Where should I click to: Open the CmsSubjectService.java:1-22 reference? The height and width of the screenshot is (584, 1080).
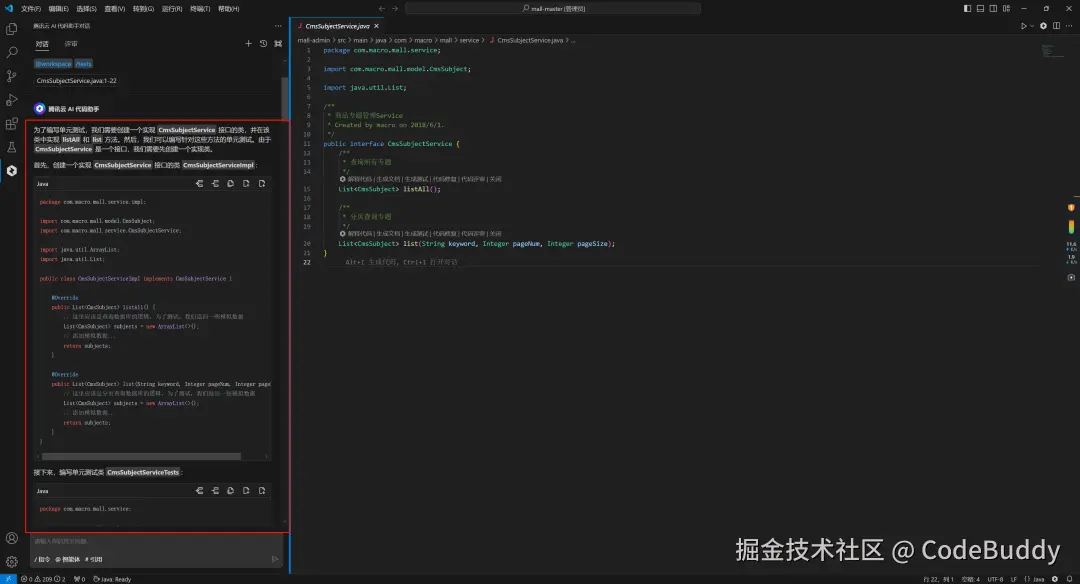76,81
